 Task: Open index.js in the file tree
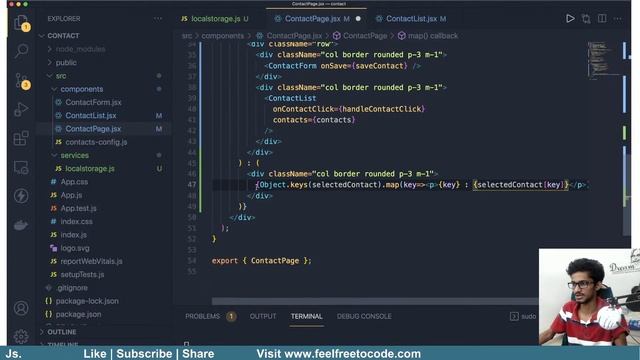tap(73, 235)
